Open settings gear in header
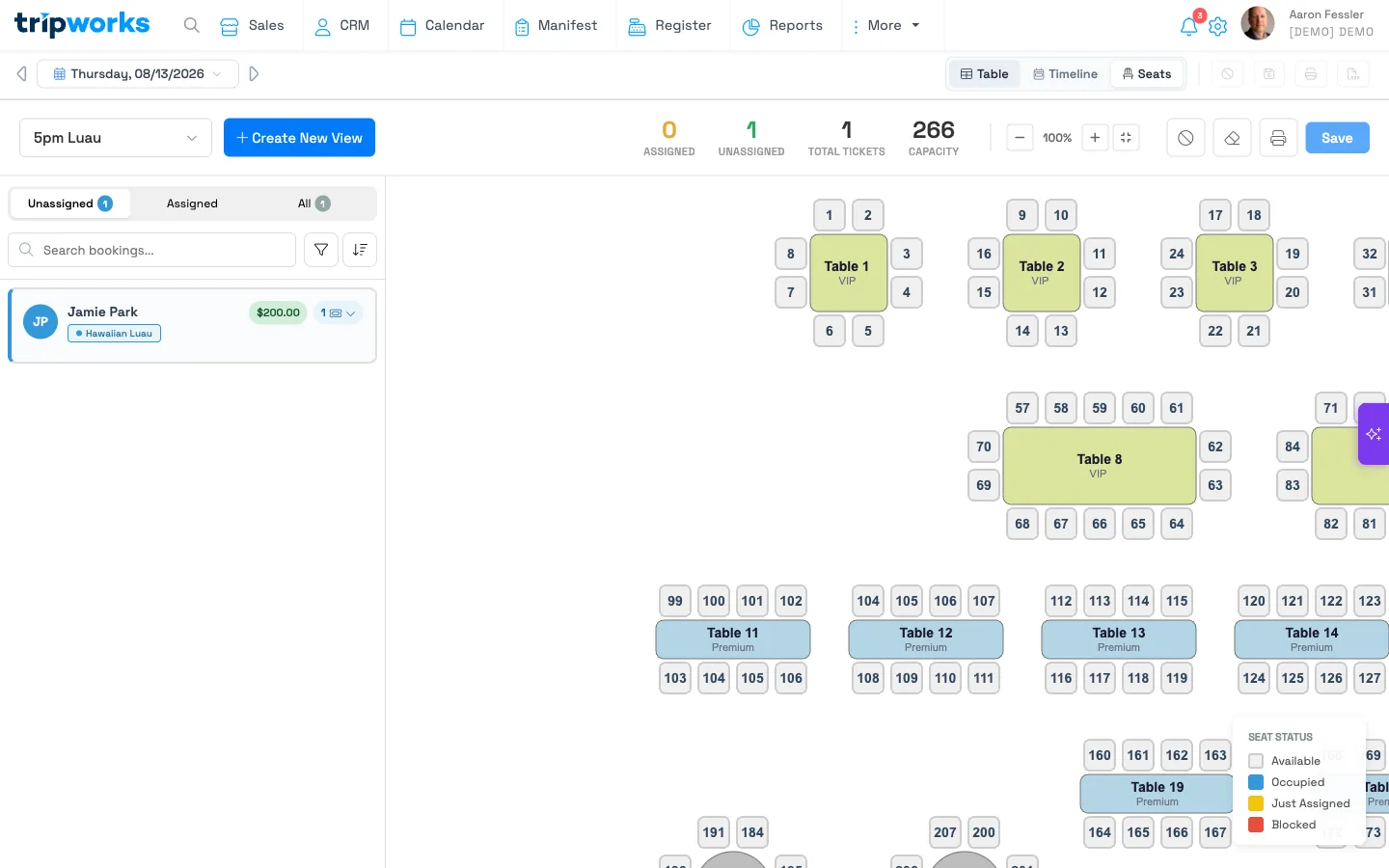 (1218, 26)
